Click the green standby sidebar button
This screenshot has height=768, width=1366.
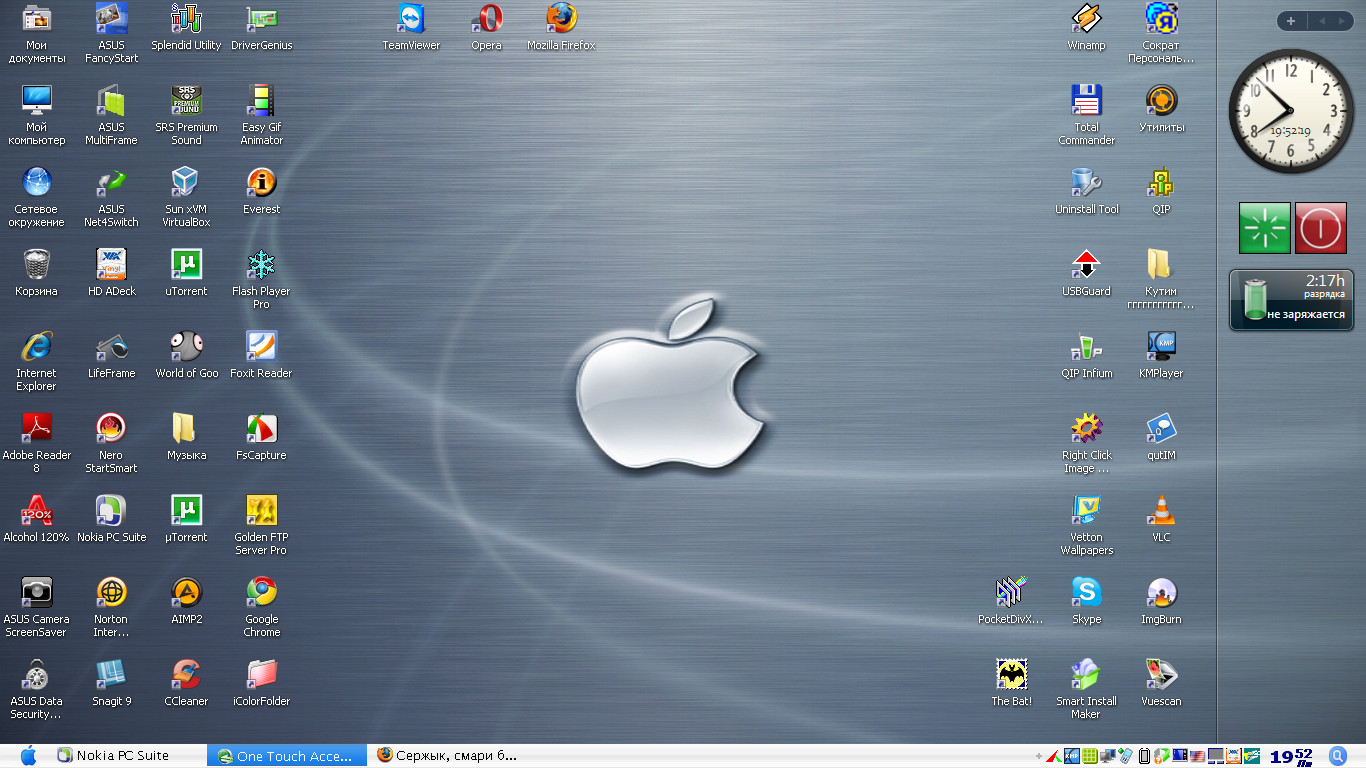click(1265, 228)
